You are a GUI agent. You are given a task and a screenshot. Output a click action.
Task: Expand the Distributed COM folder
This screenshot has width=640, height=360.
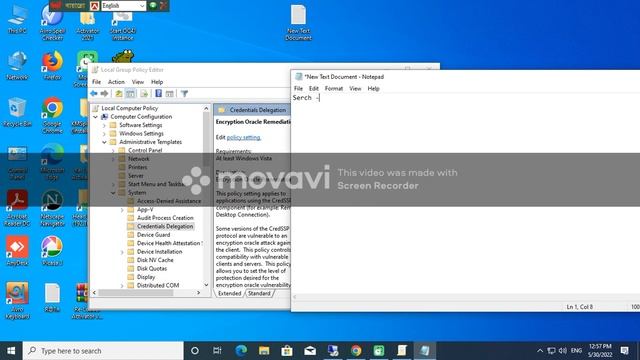(x=122, y=286)
